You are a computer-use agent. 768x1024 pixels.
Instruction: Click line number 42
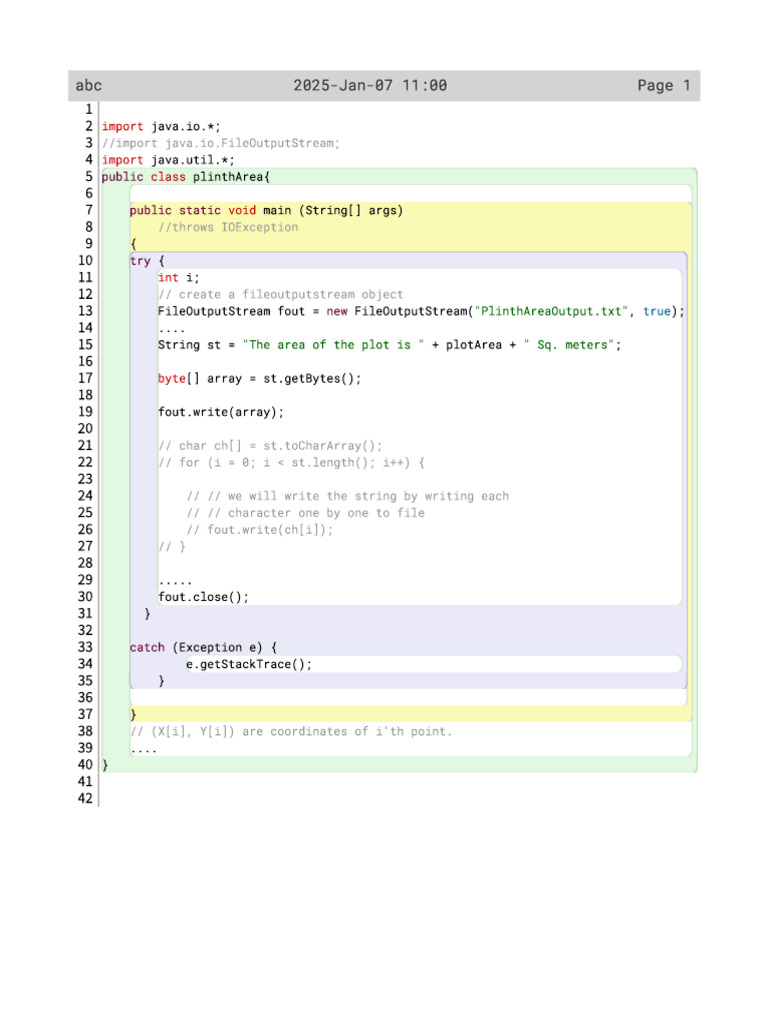point(86,799)
